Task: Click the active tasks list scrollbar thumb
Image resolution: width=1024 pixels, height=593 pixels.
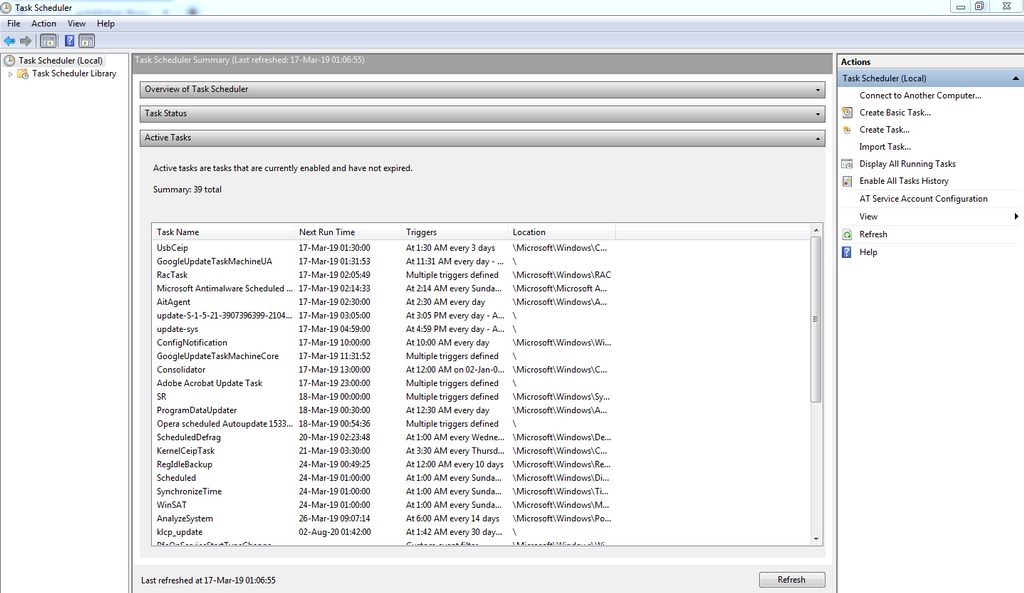Action: point(816,319)
